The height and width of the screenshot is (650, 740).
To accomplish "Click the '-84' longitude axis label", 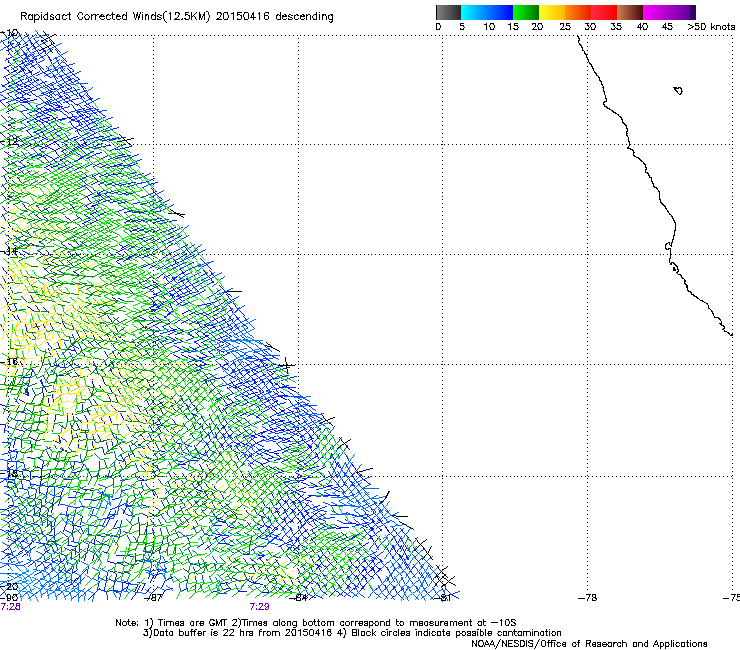I will [298, 598].
